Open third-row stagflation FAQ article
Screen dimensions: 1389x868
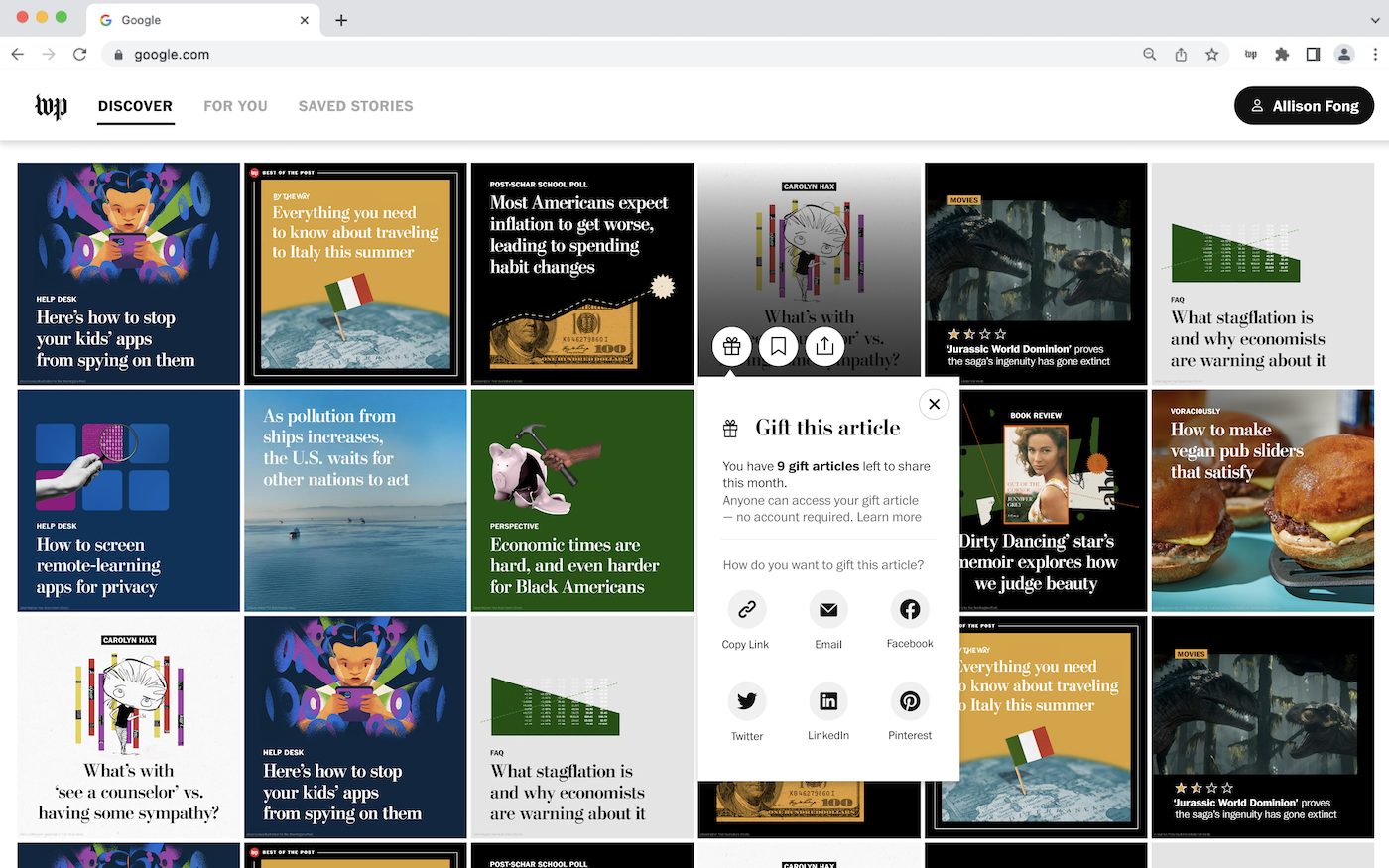pyautogui.click(x=582, y=727)
